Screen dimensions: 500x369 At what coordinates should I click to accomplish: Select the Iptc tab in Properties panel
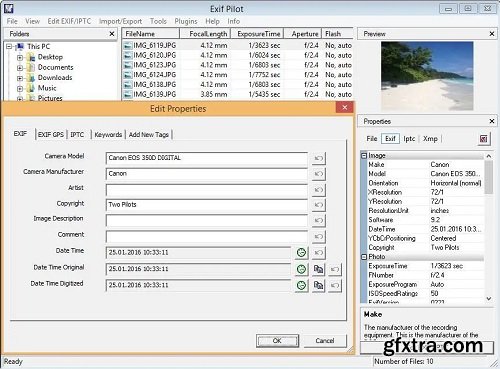[x=409, y=139]
